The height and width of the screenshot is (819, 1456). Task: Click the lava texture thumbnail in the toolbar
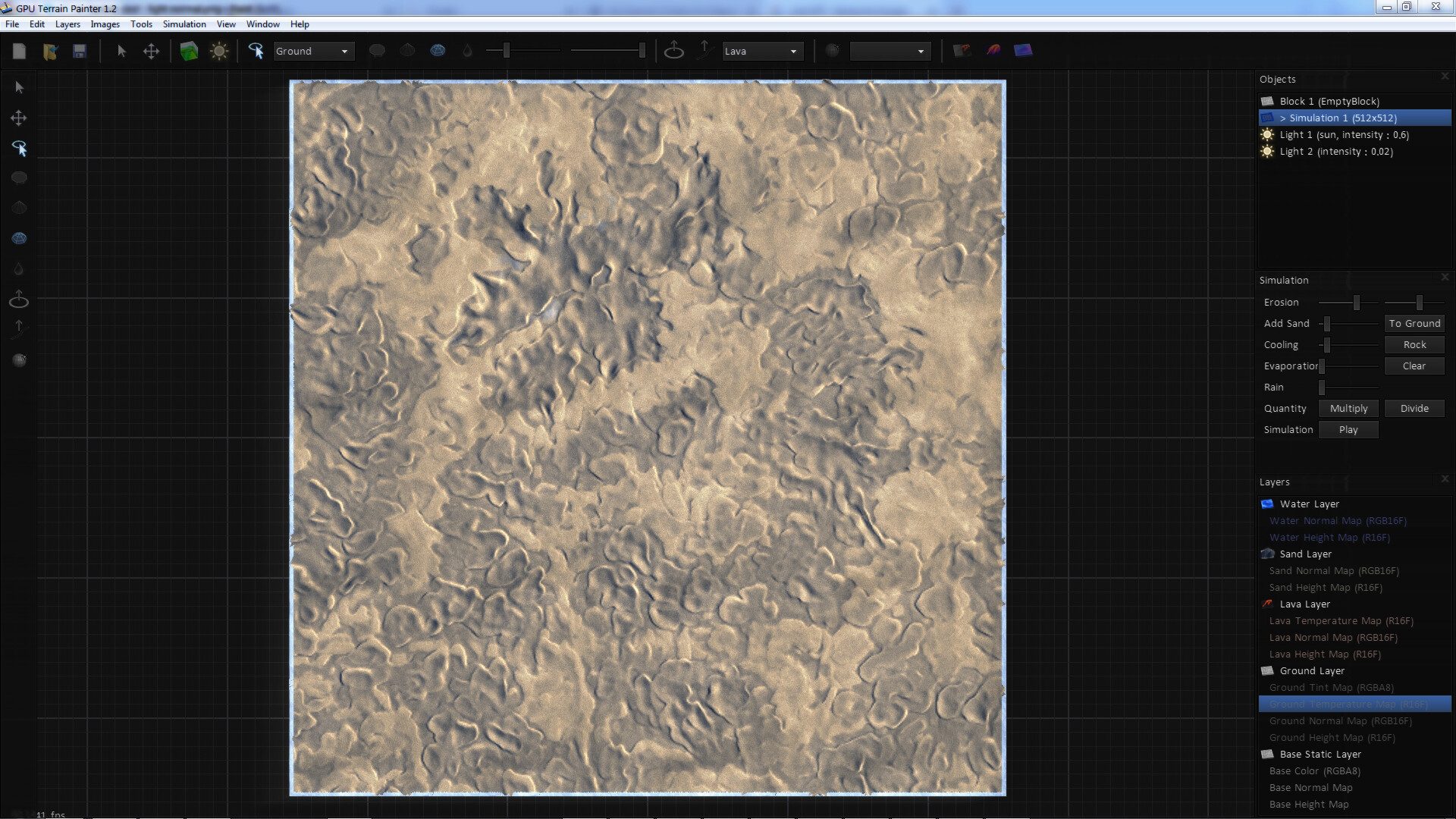click(993, 50)
